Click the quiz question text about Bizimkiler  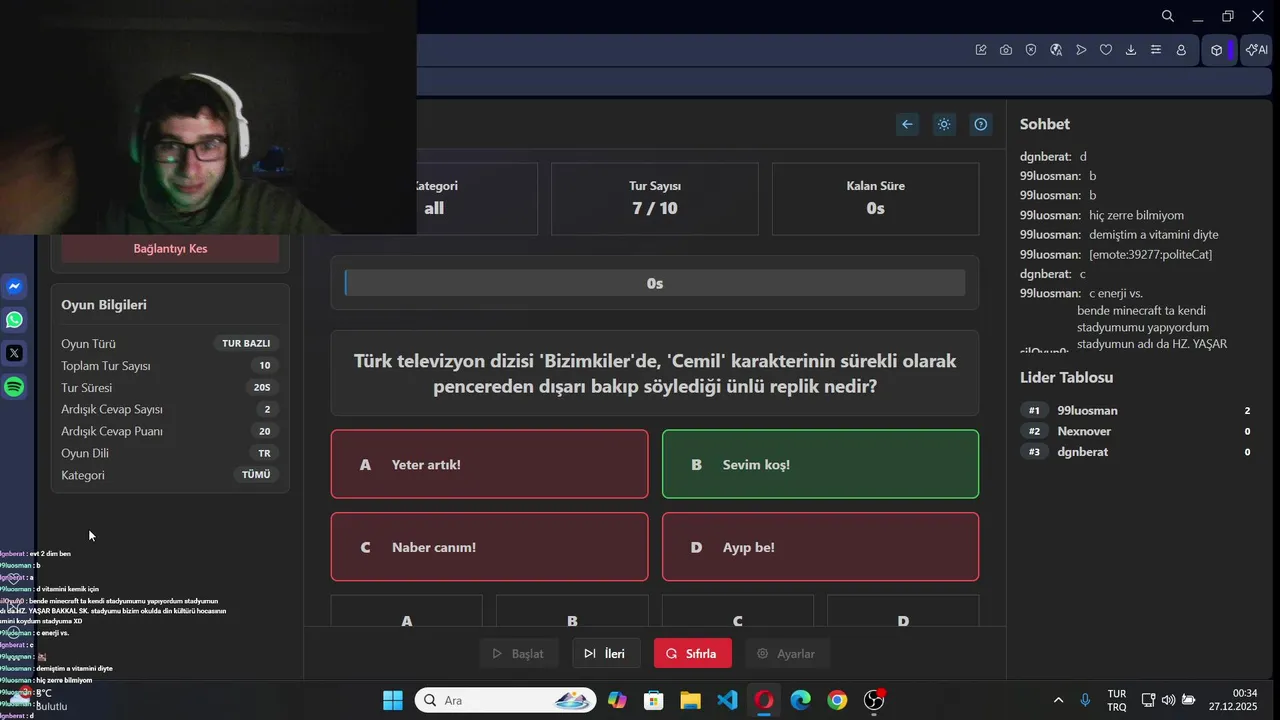coord(655,373)
